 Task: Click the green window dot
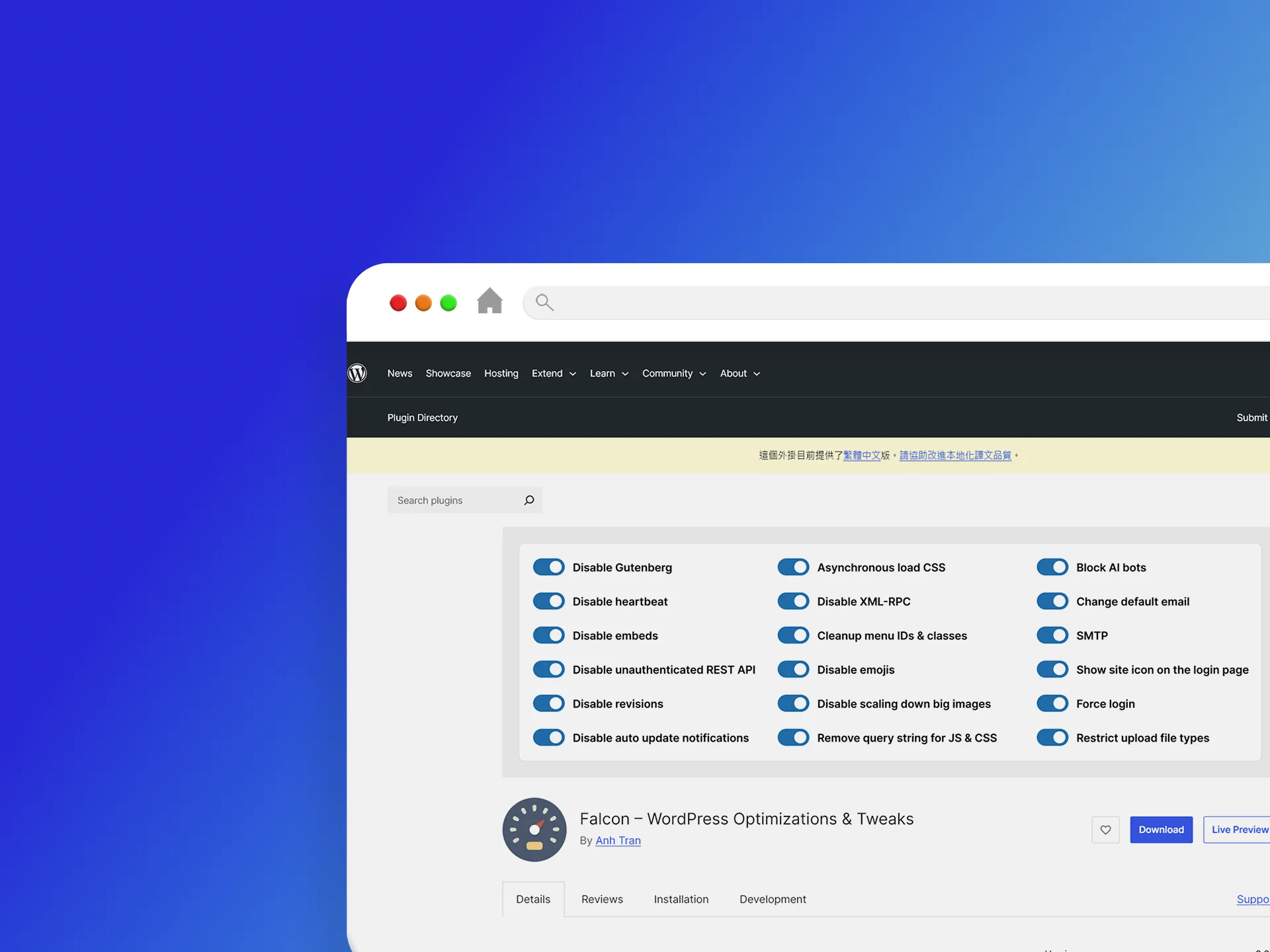[448, 303]
